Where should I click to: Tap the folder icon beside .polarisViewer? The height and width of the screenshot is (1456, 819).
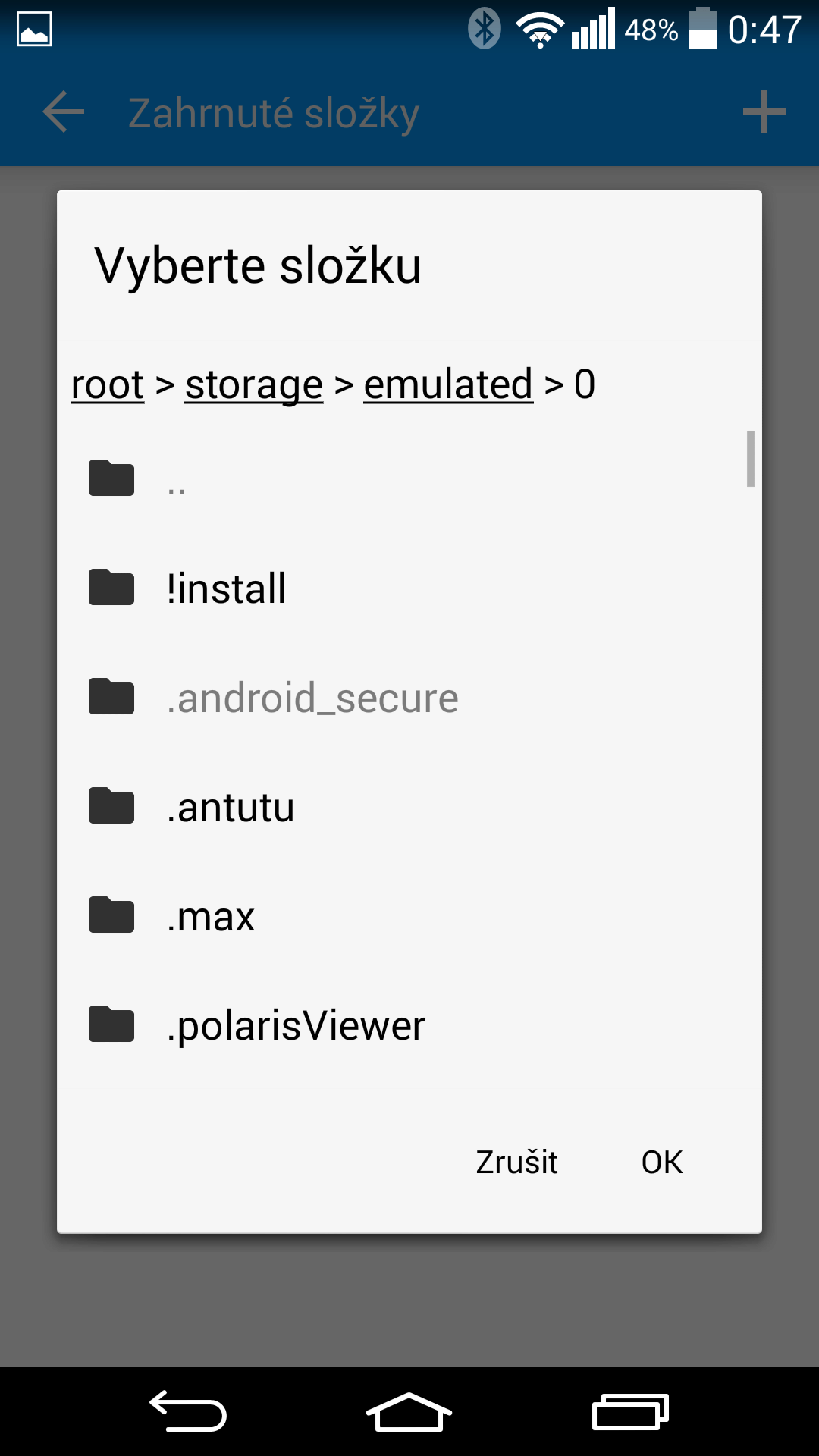point(111,1024)
